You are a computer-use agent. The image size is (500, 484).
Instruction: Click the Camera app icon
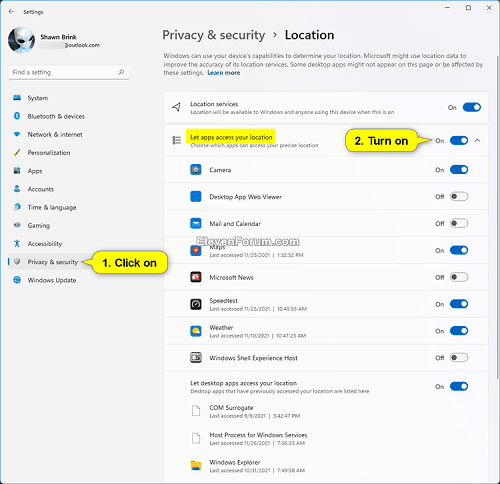pos(196,170)
